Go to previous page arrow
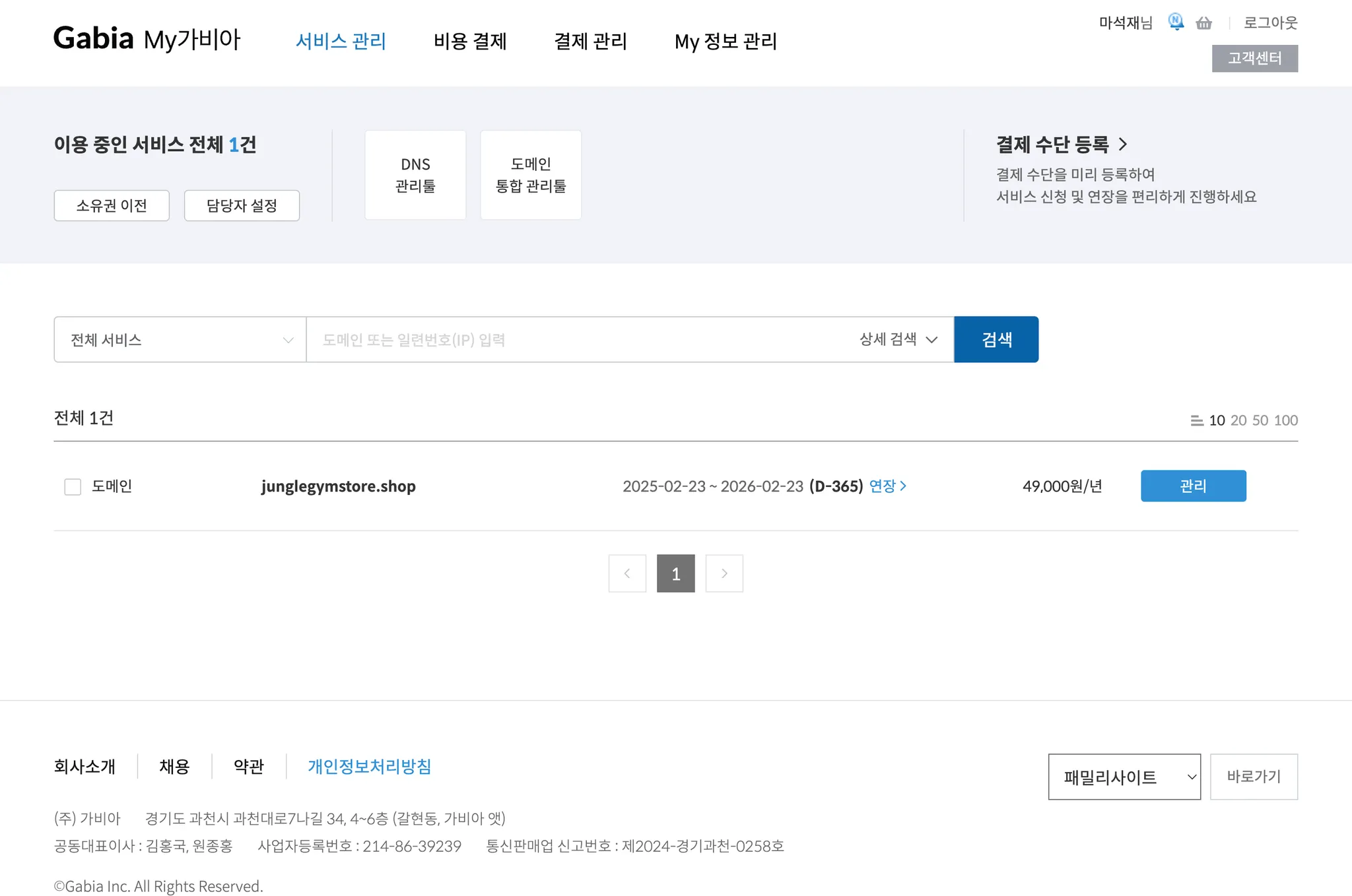 pyautogui.click(x=627, y=573)
